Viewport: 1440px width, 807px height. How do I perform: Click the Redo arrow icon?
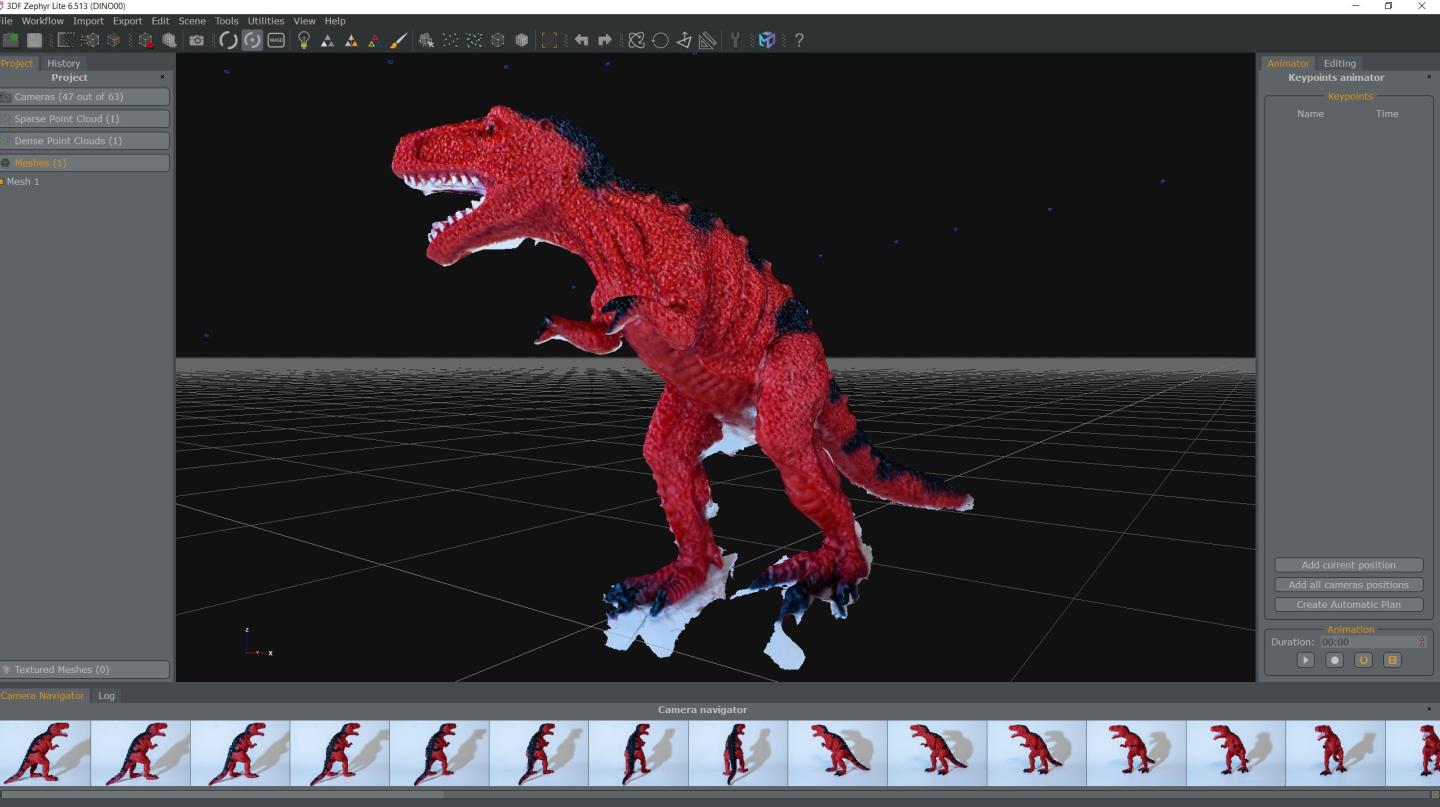point(605,40)
